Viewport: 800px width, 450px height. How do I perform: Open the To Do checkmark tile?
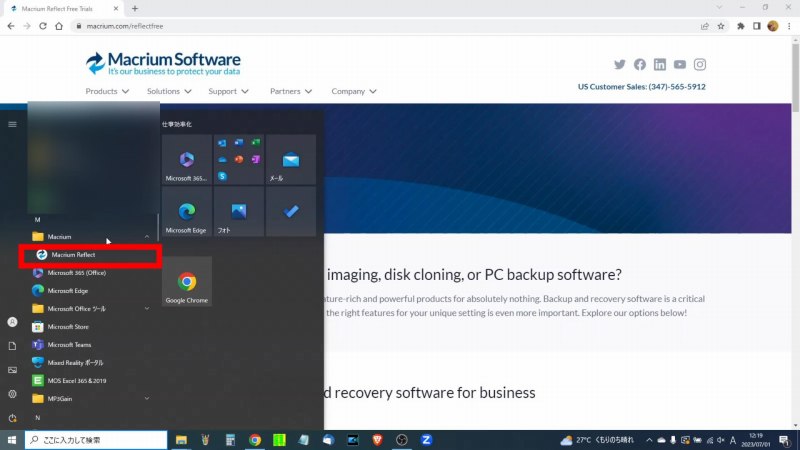291,211
